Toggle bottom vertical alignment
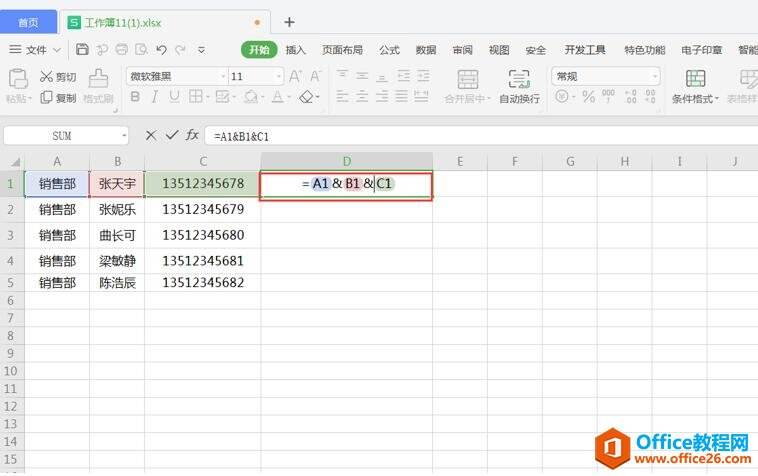 (382, 76)
